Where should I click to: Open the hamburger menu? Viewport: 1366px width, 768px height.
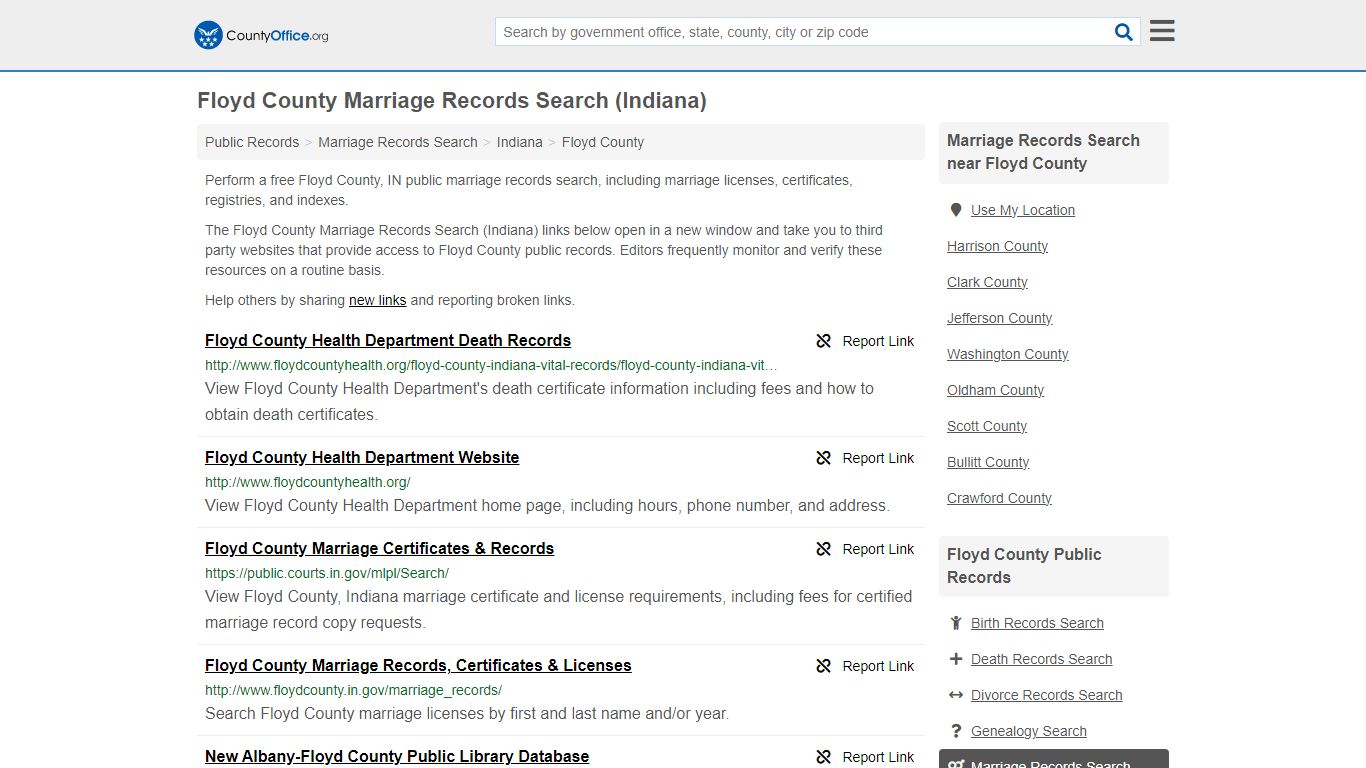[x=1162, y=31]
